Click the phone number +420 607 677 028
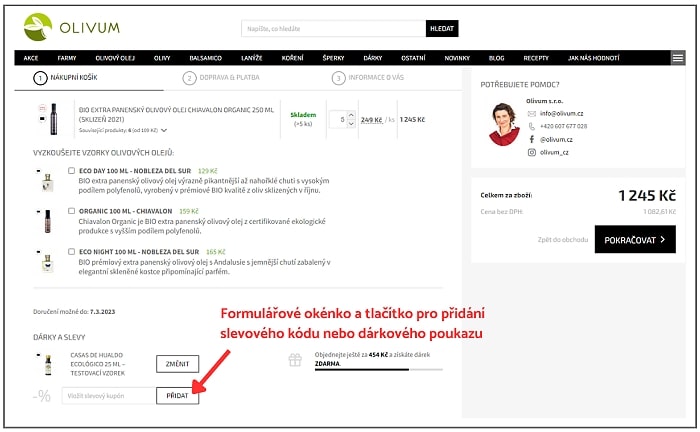Screen dimensions: 700x432 (x=563, y=126)
